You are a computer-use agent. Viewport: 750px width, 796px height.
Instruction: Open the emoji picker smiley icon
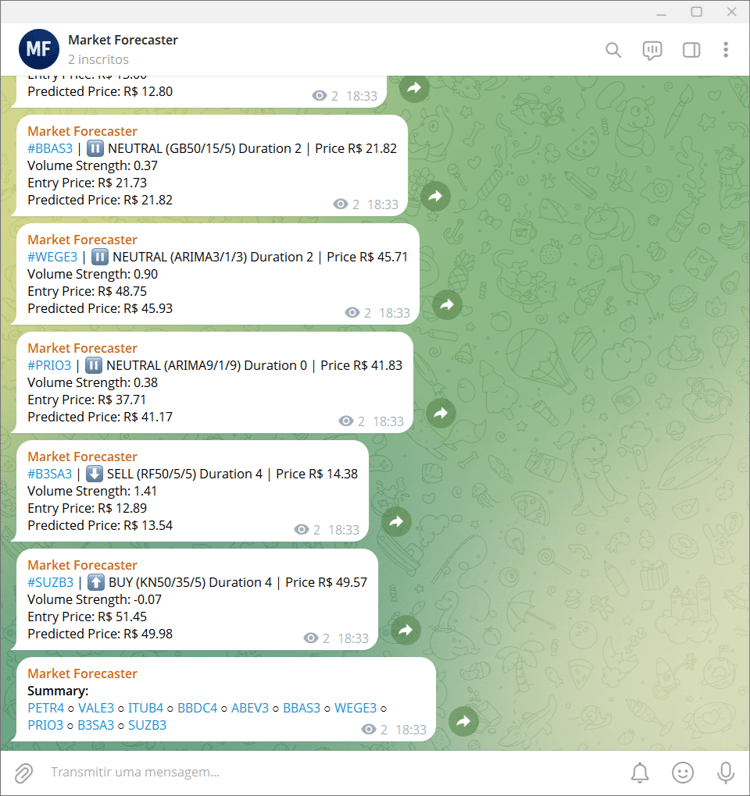click(682, 773)
